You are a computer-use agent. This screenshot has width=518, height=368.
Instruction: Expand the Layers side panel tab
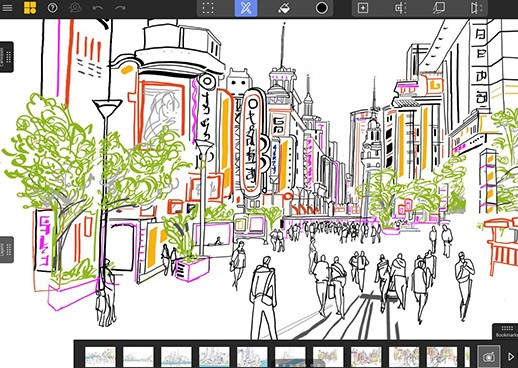coord(6,250)
